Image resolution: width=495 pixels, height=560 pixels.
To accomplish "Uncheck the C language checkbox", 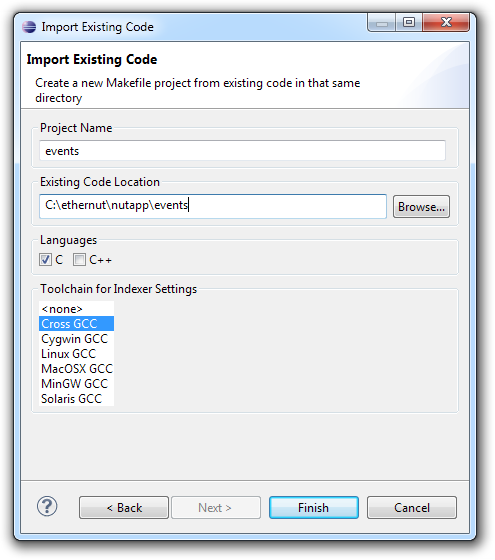I will pyautogui.click(x=45, y=260).
